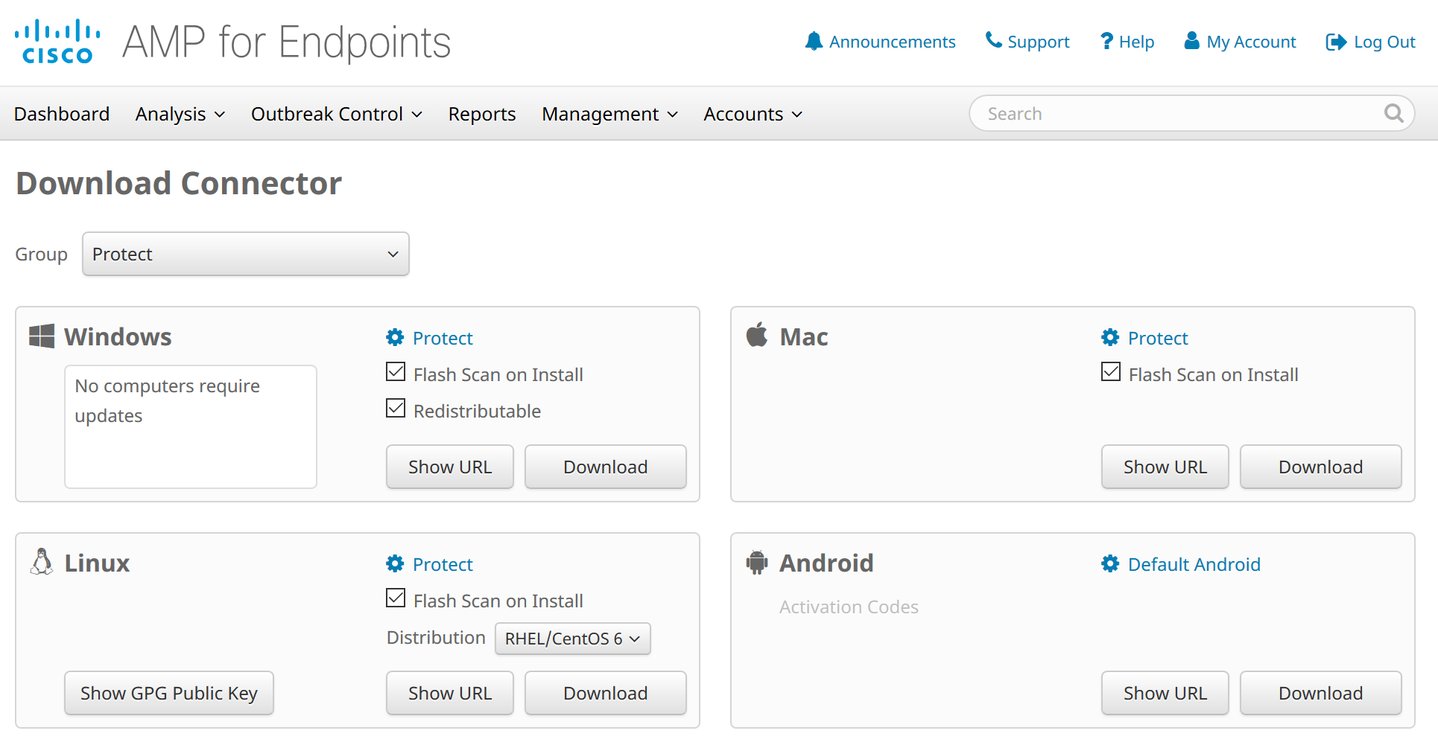This screenshot has width=1438, height=748.
Task: Open the Announcements bell icon
Action: click(814, 41)
